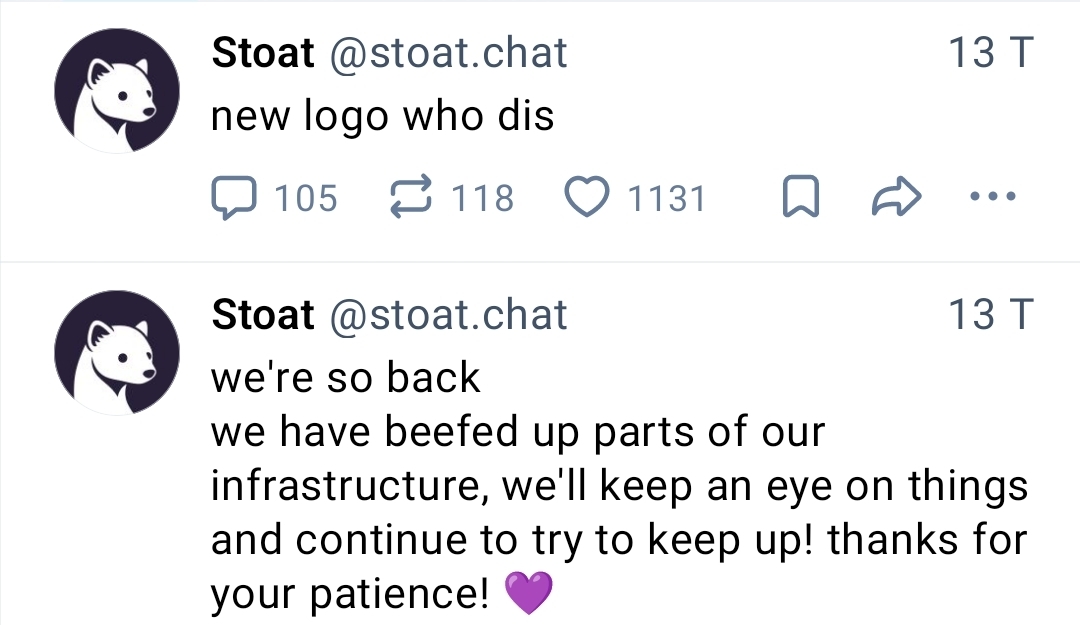Open Stoat avatar on the logo post

pos(117,92)
